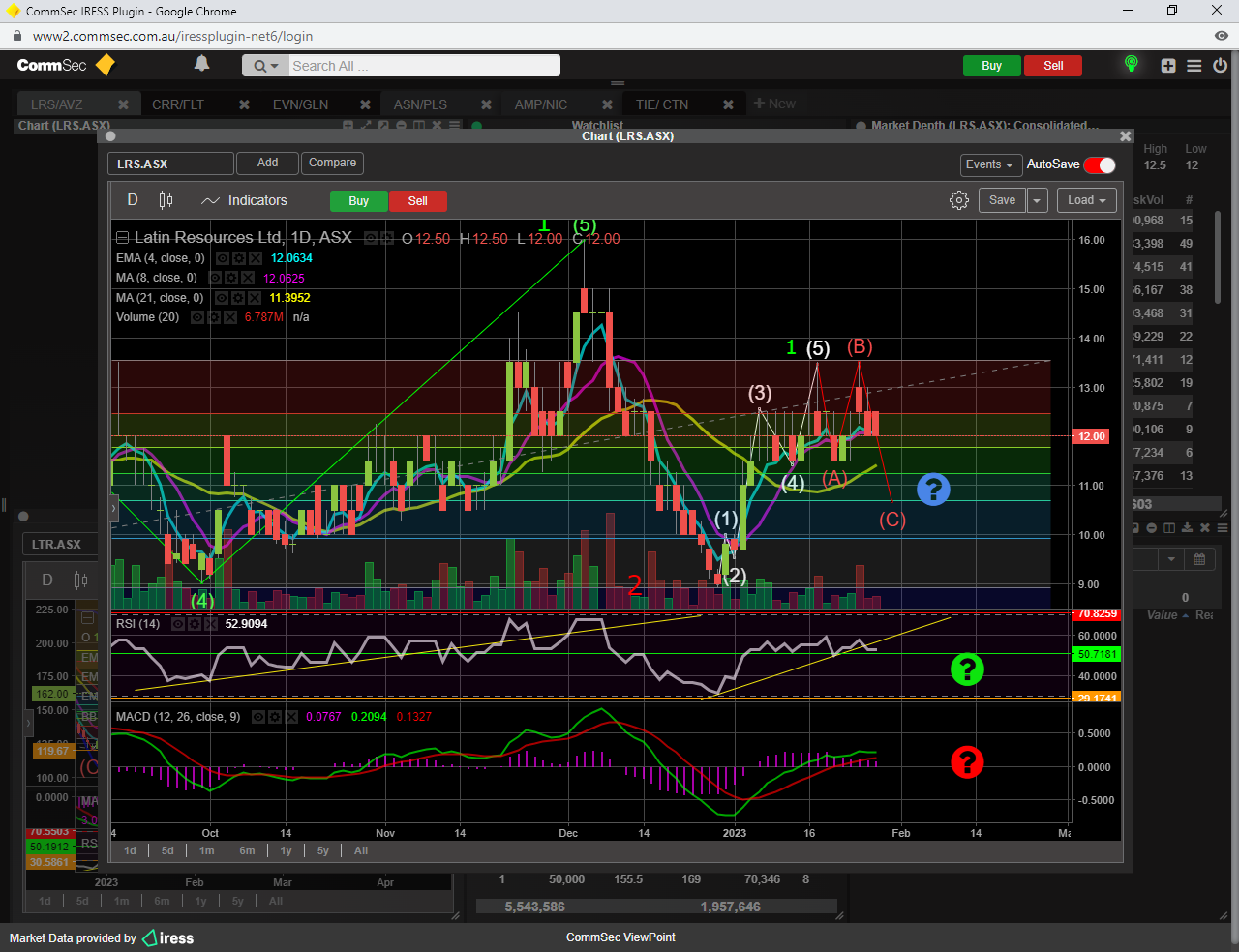This screenshot has height=952, width=1239.
Task: Open the hamburger menu in top bar
Action: point(1194,66)
